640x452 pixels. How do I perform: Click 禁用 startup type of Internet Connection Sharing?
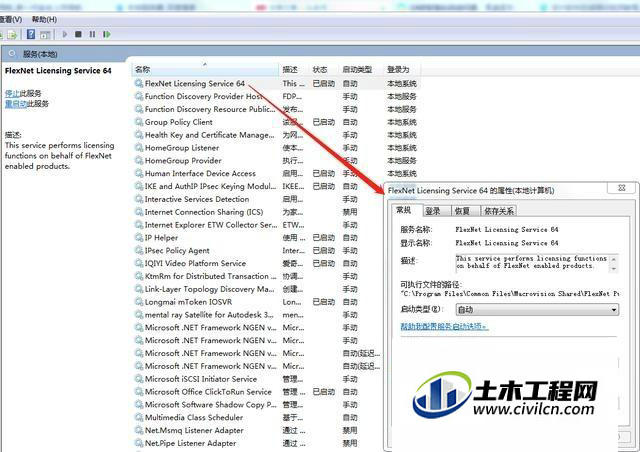pyautogui.click(x=350, y=212)
